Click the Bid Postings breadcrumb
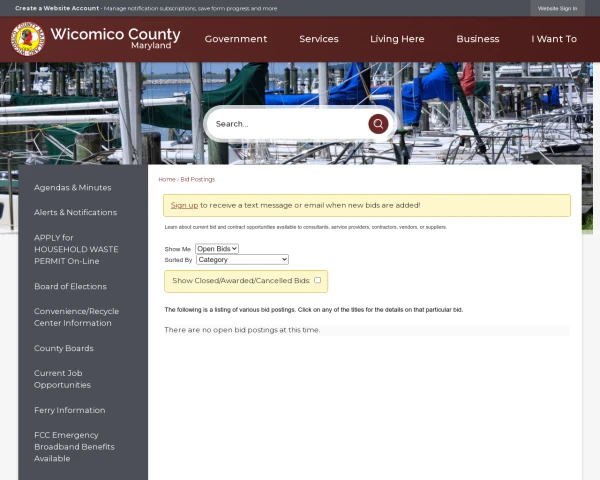Viewport: 600px width, 480px height. point(197,179)
